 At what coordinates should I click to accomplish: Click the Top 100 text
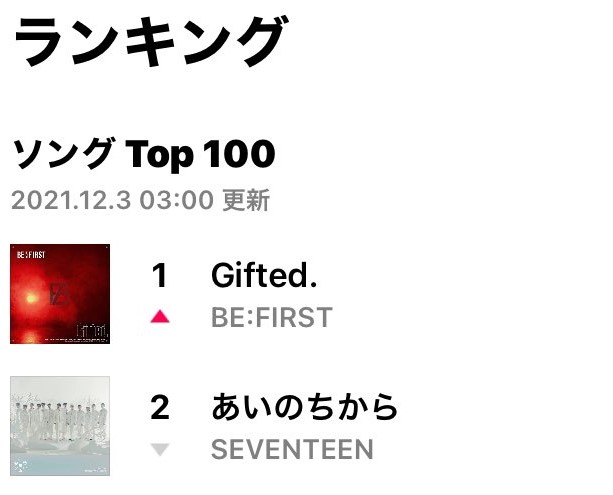click(x=201, y=154)
